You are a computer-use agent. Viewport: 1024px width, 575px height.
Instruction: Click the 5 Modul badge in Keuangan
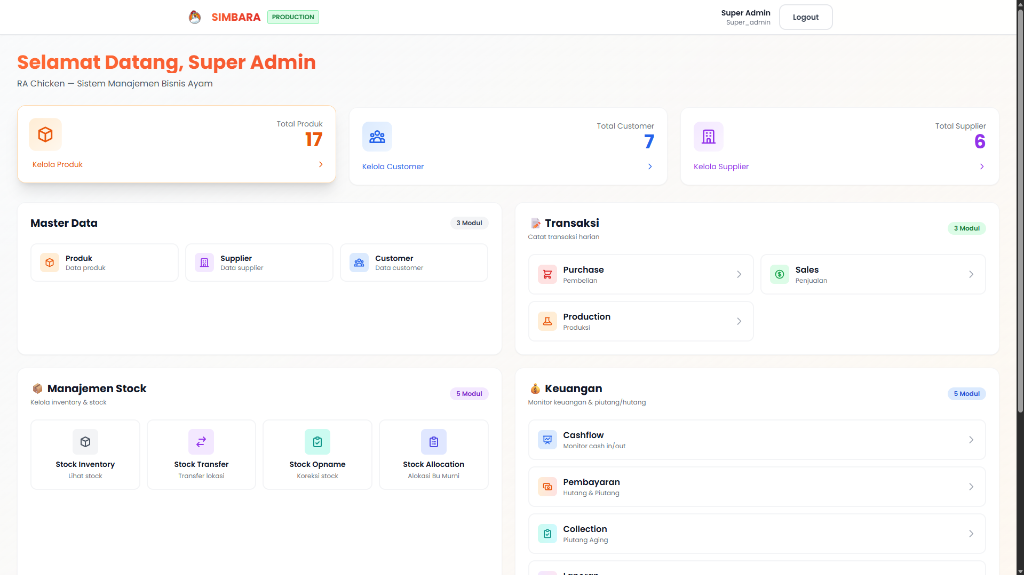coord(967,393)
